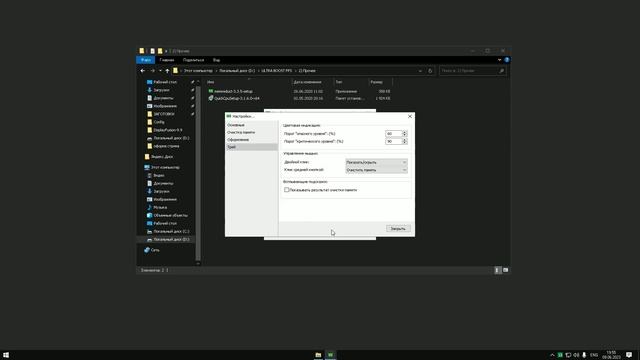Go up one folder level in Explorer
This screenshot has height=360, width=640.
click(x=167, y=71)
